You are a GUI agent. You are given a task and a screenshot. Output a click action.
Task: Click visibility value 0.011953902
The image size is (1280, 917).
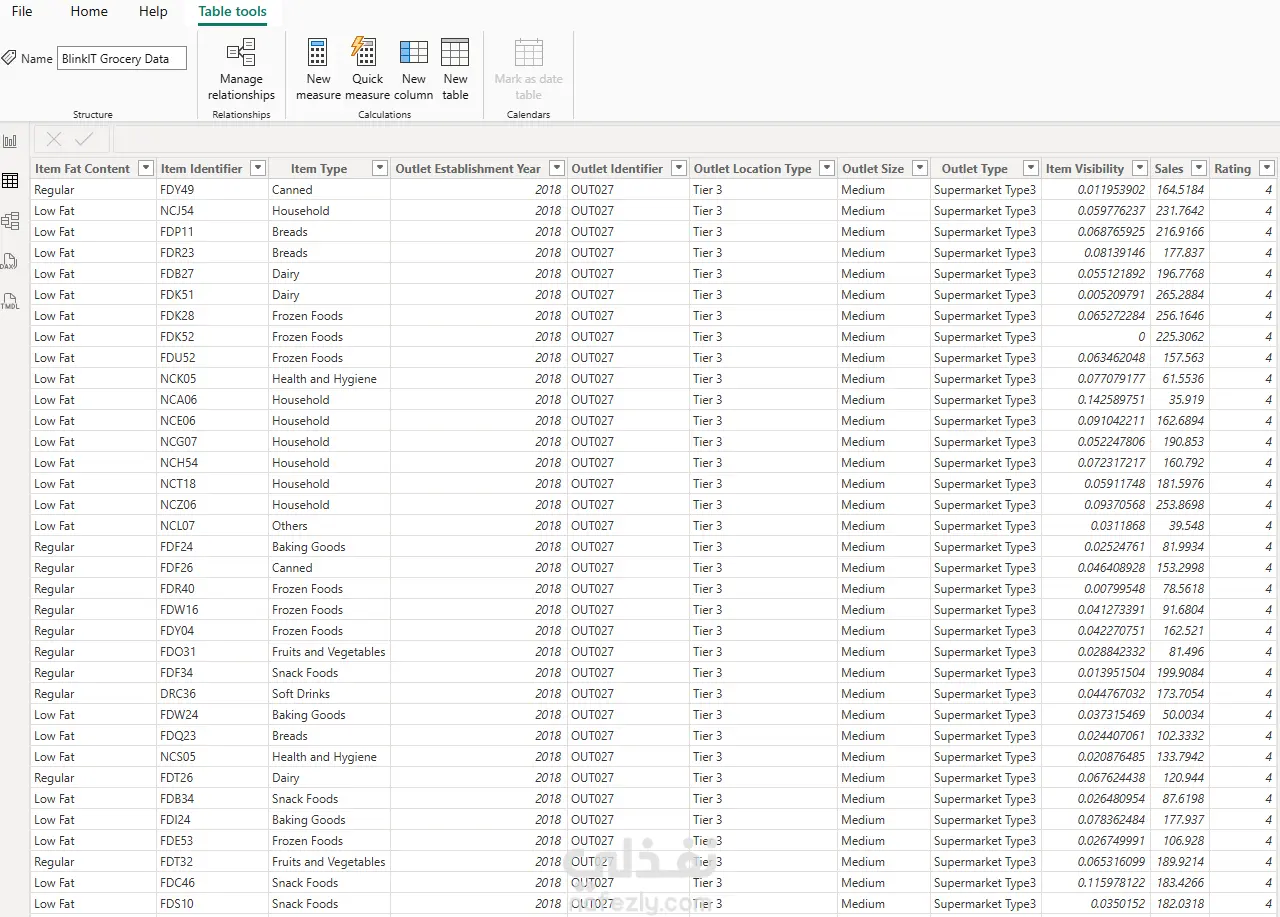point(1094,190)
